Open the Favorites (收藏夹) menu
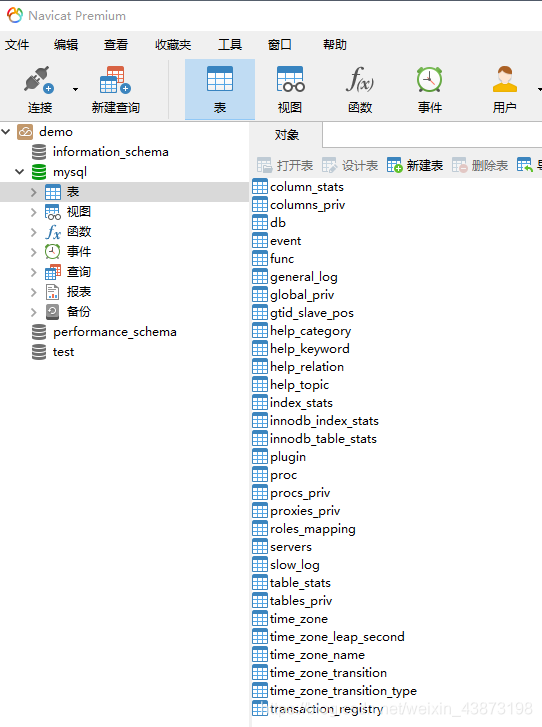The image size is (542, 727). coord(173,45)
